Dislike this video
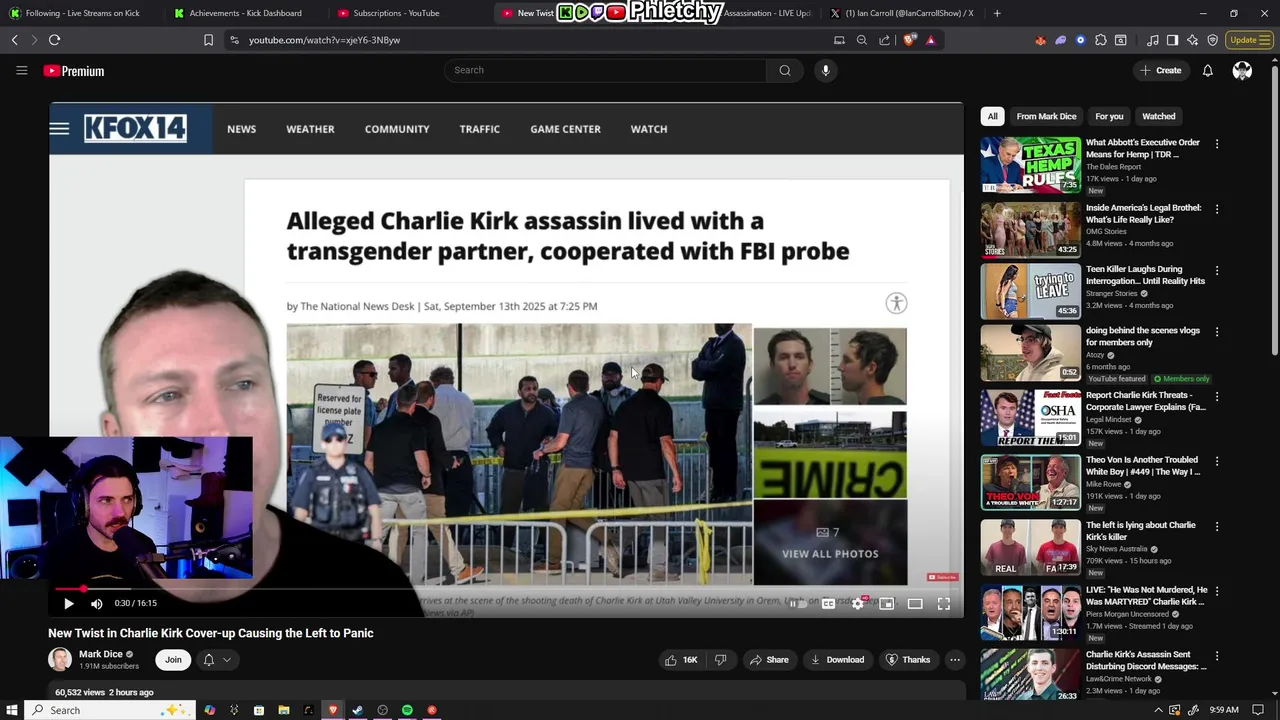The image size is (1280, 720). 720,660
